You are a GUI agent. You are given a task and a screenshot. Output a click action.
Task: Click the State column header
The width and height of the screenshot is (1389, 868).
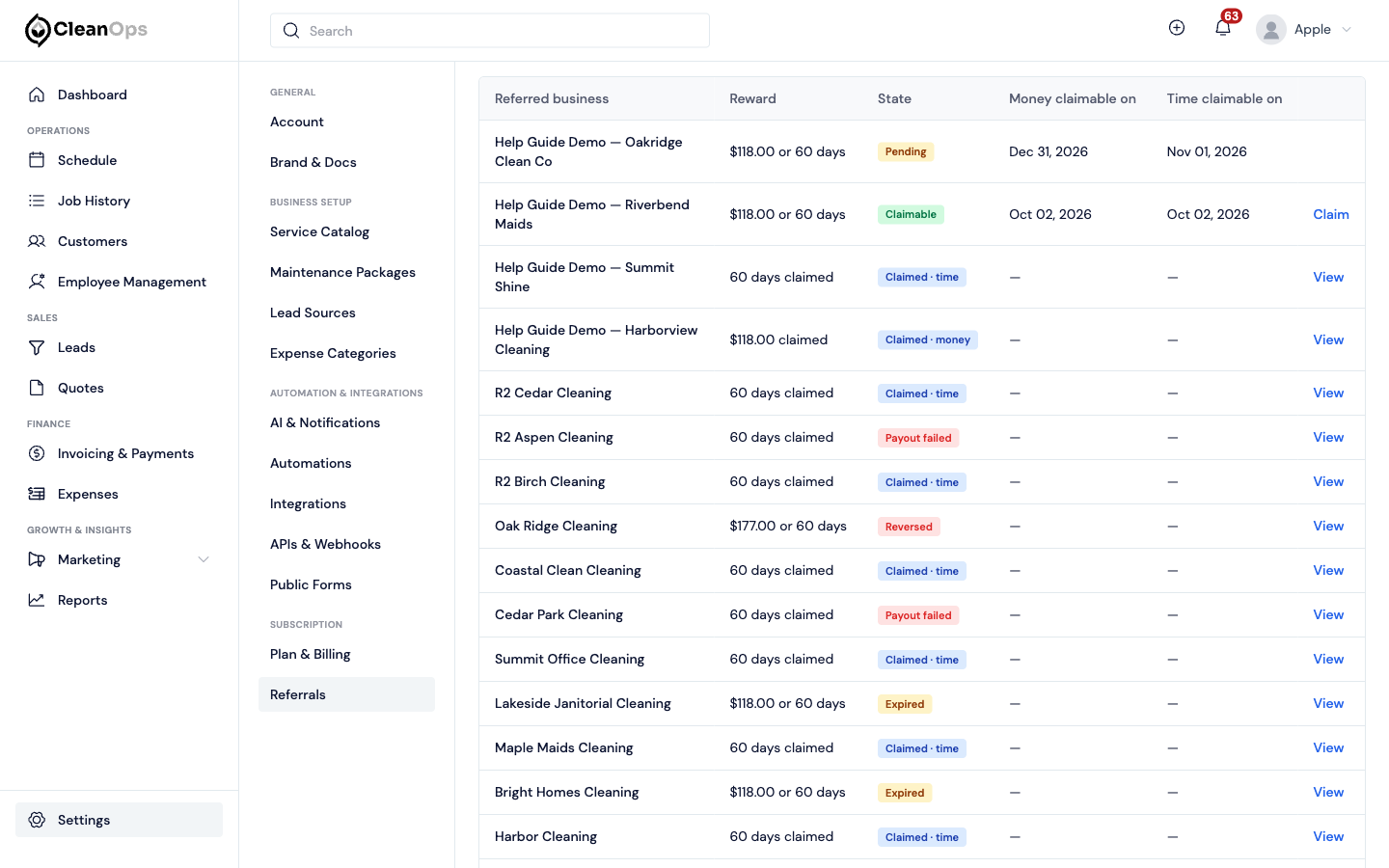[894, 98]
